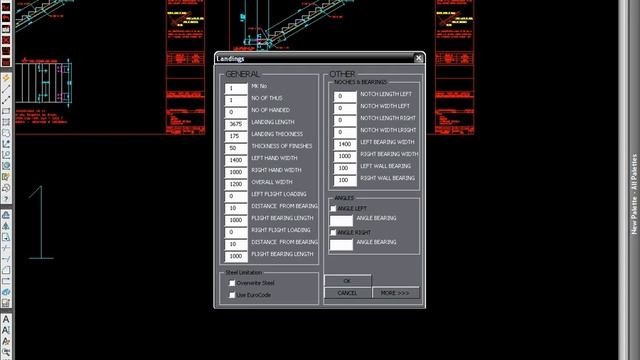The width and height of the screenshot is (640, 360).
Task: Click the Steel Limitation group label
Action: click(x=244, y=272)
